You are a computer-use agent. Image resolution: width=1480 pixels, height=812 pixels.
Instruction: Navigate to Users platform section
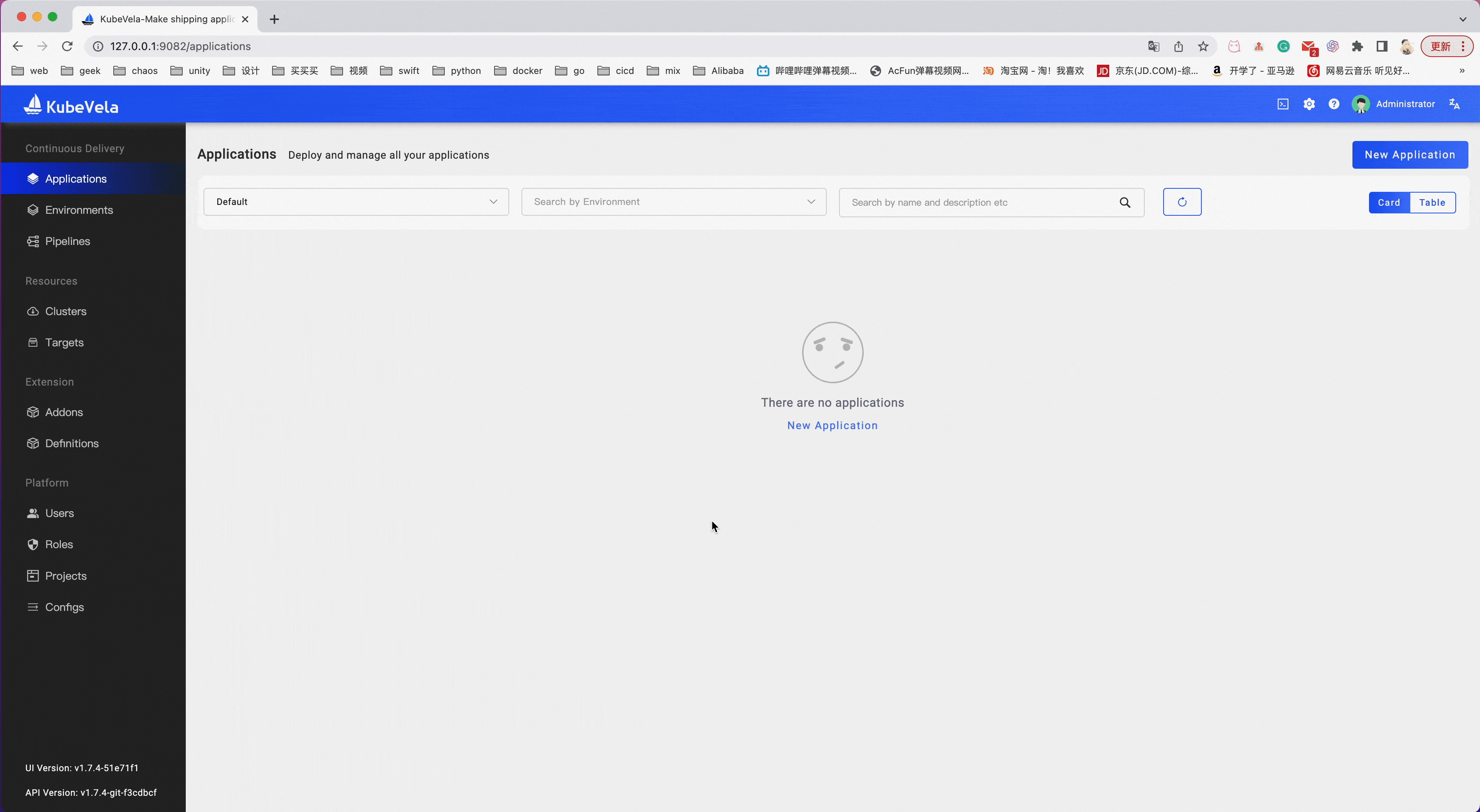tap(59, 512)
